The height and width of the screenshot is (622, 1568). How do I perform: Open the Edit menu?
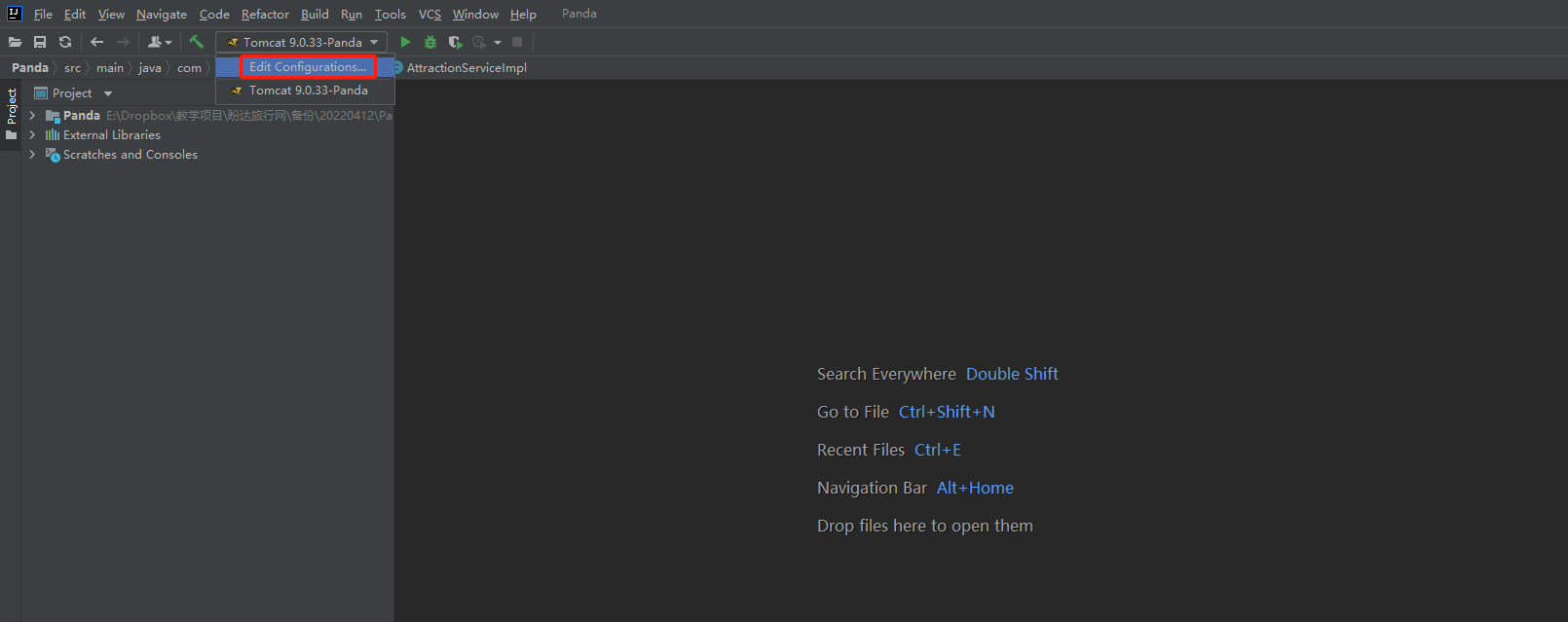coord(75,14)
